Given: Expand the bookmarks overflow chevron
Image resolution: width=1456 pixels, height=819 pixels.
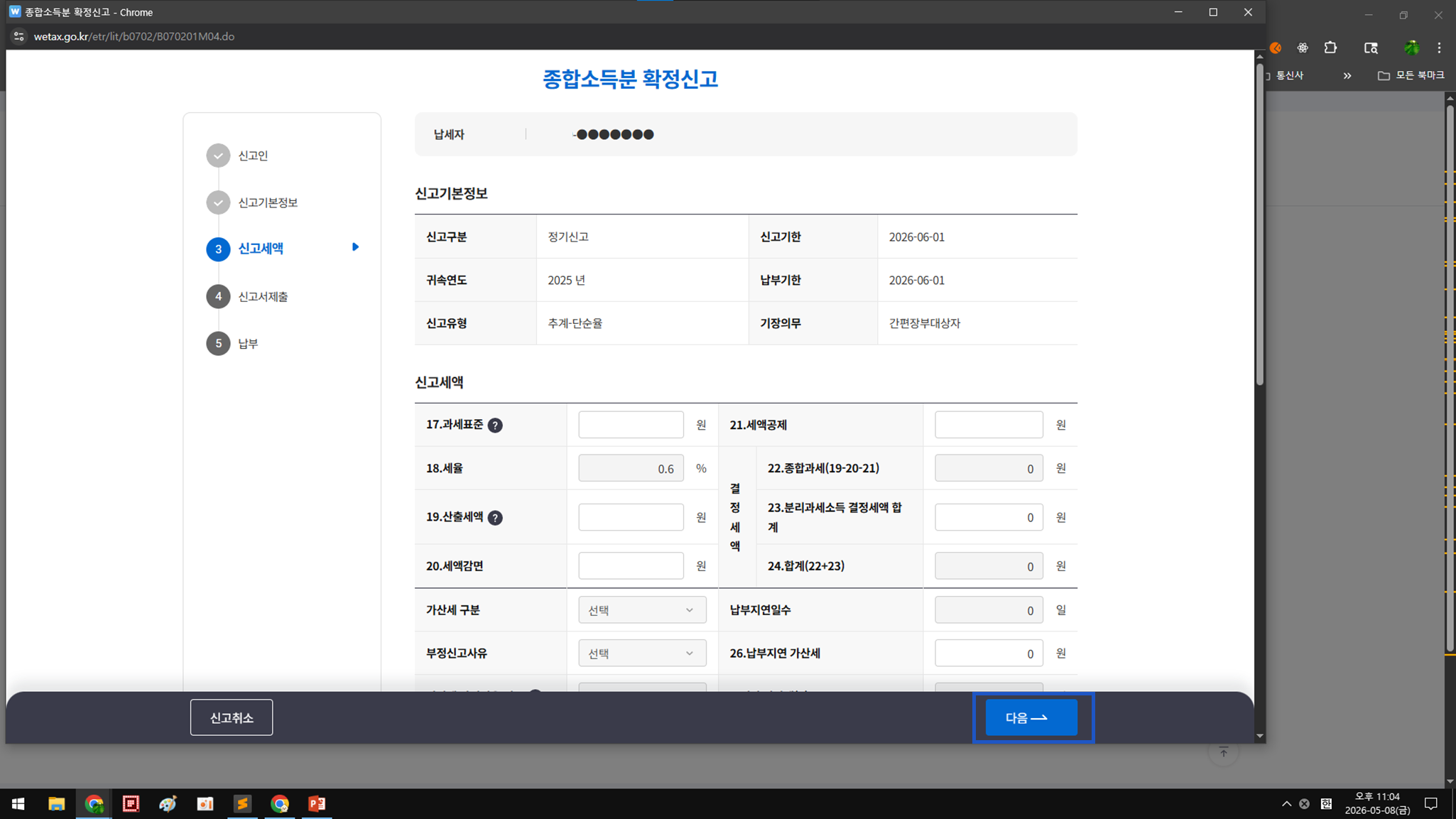Looking at the screenshot, I should (x=1347, y=75).
